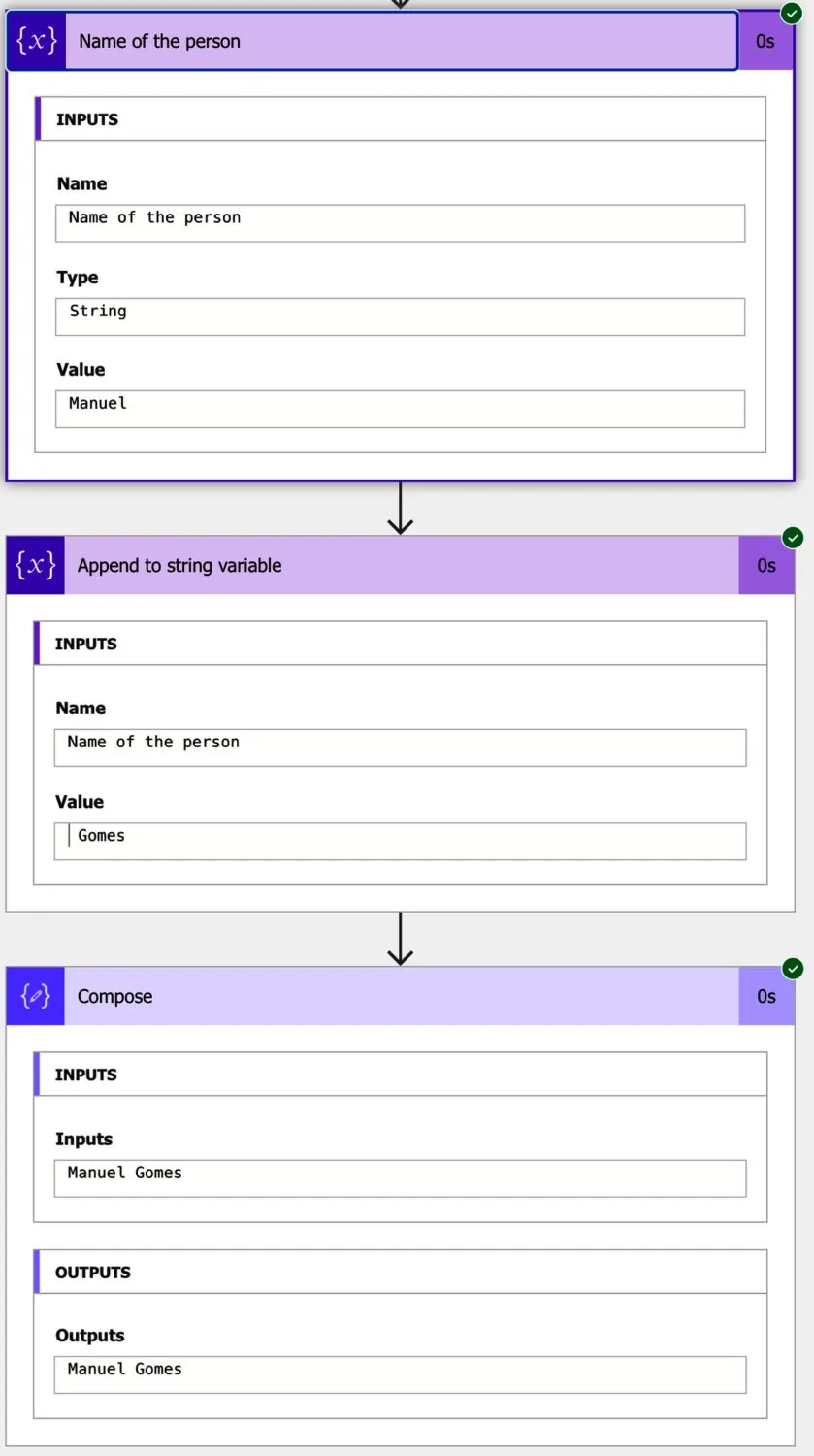The image size is (814, 1456).
Task: Click the Compose Outputs field 'Manuel Gomes'
Action: pyautogui.click(x=400, y=1374)
